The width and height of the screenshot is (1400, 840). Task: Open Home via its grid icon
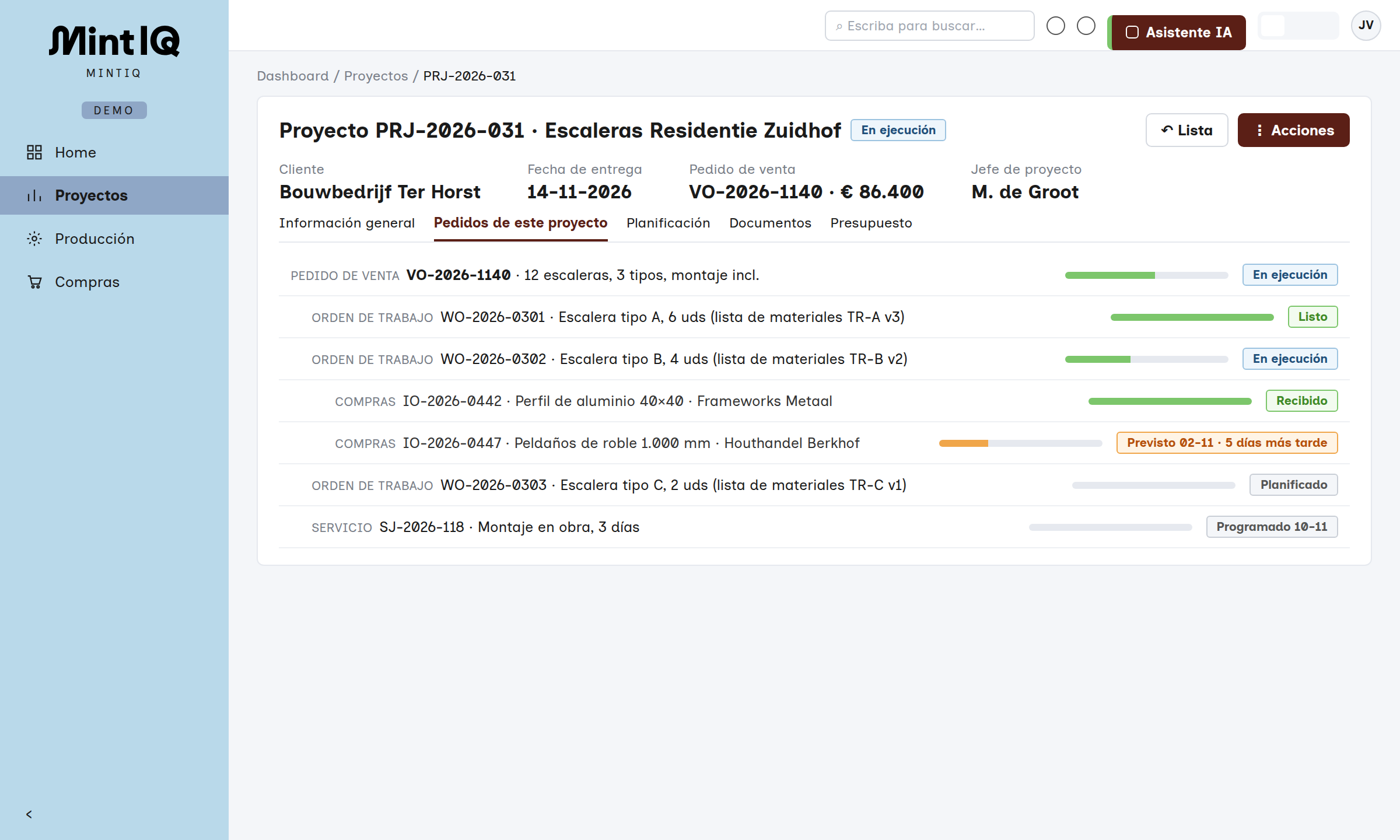[x=34, y=152]
